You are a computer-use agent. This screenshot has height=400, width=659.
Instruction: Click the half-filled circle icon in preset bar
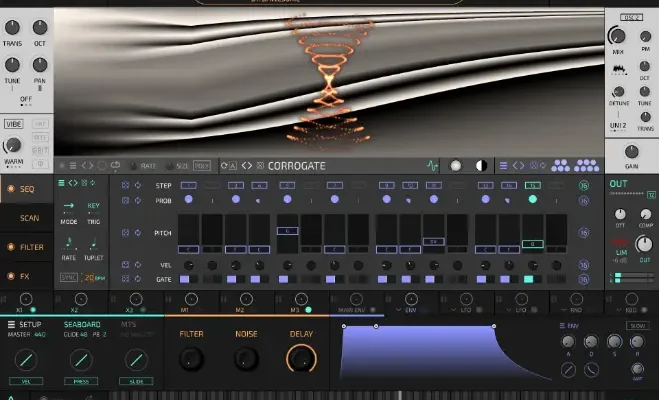click(x=480, y=165)
